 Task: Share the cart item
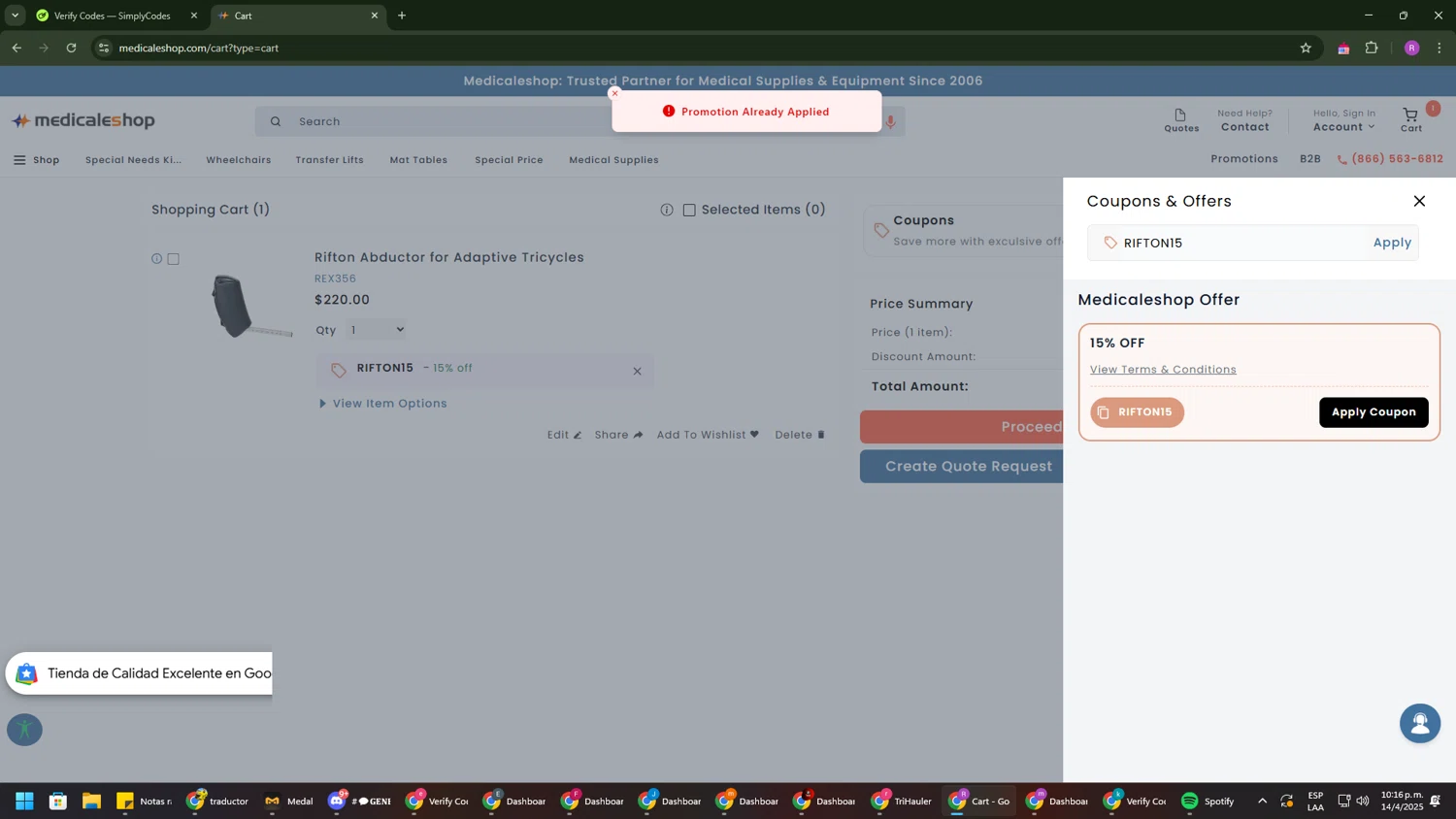pos(618,435)
